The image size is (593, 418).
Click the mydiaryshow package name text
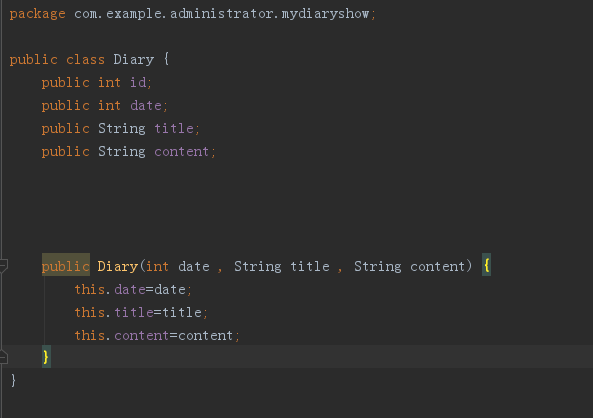[325, 14]
